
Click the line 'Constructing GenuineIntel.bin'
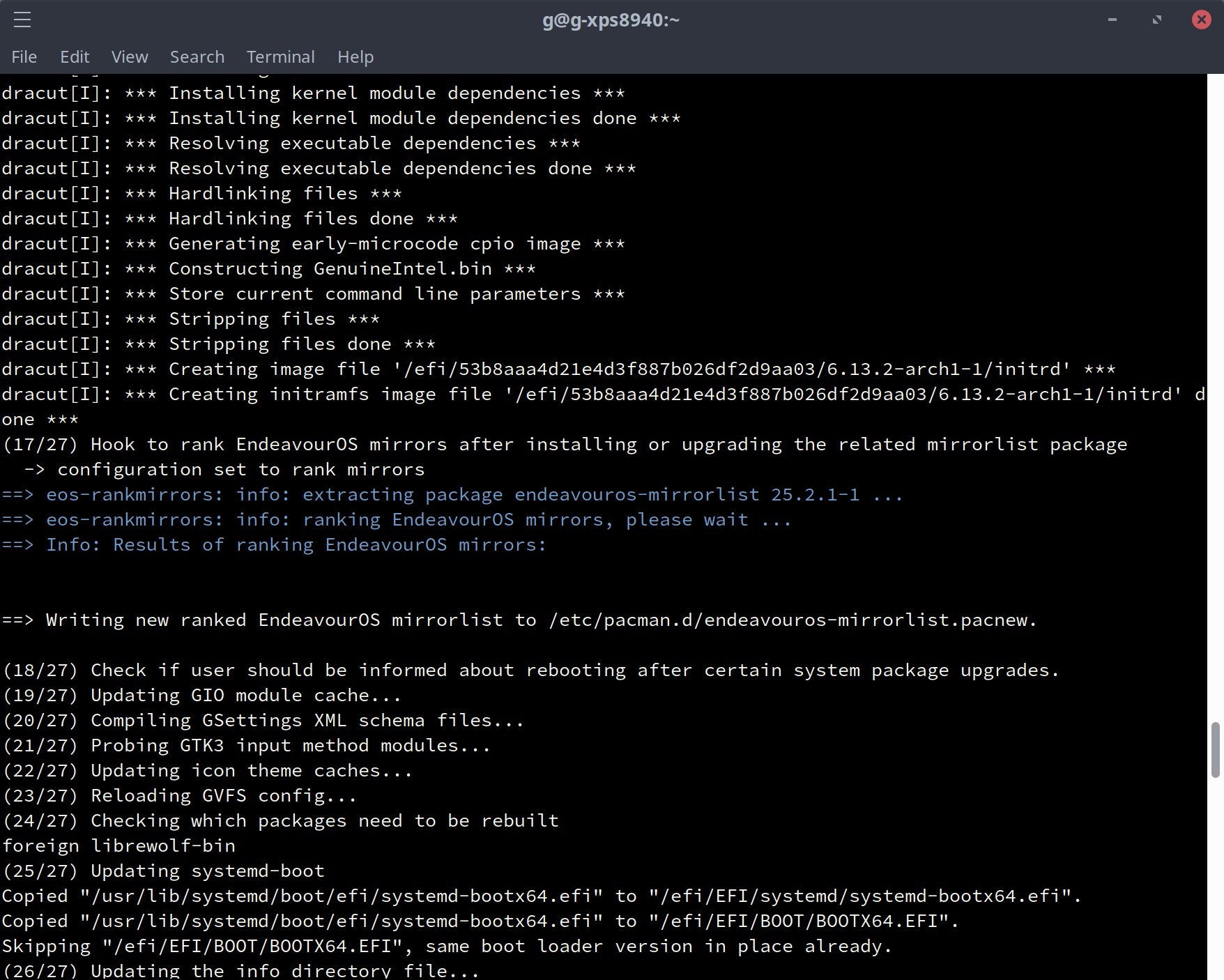click(268, 269)
